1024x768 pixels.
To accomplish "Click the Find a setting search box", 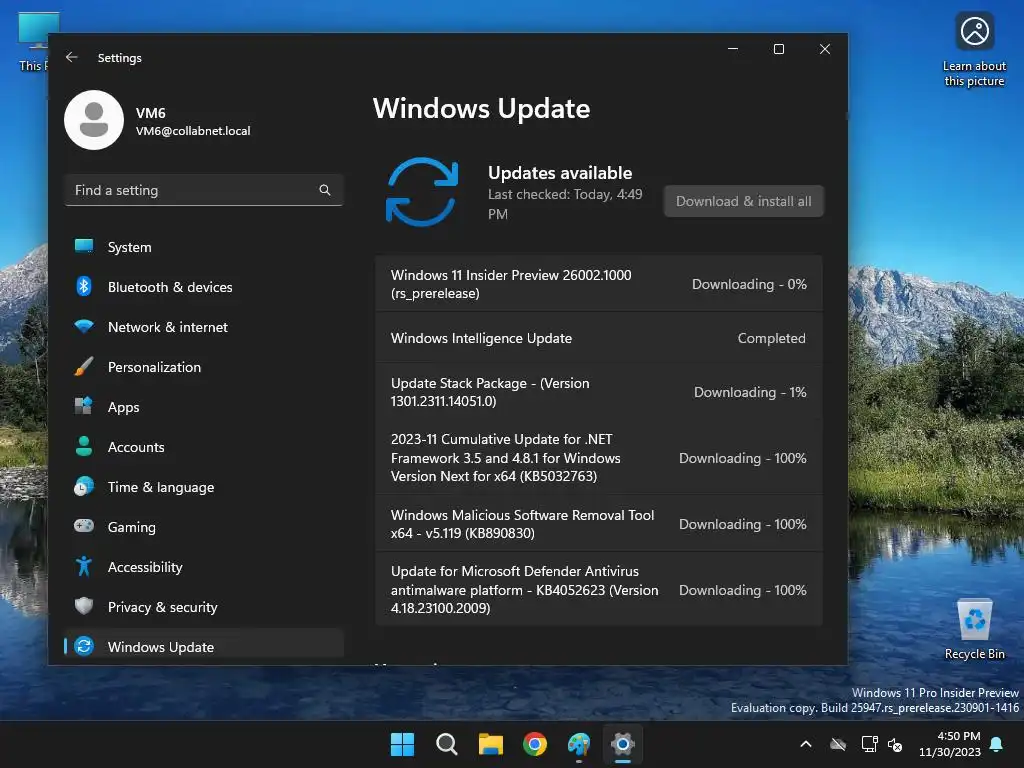I will click(204, 190).
